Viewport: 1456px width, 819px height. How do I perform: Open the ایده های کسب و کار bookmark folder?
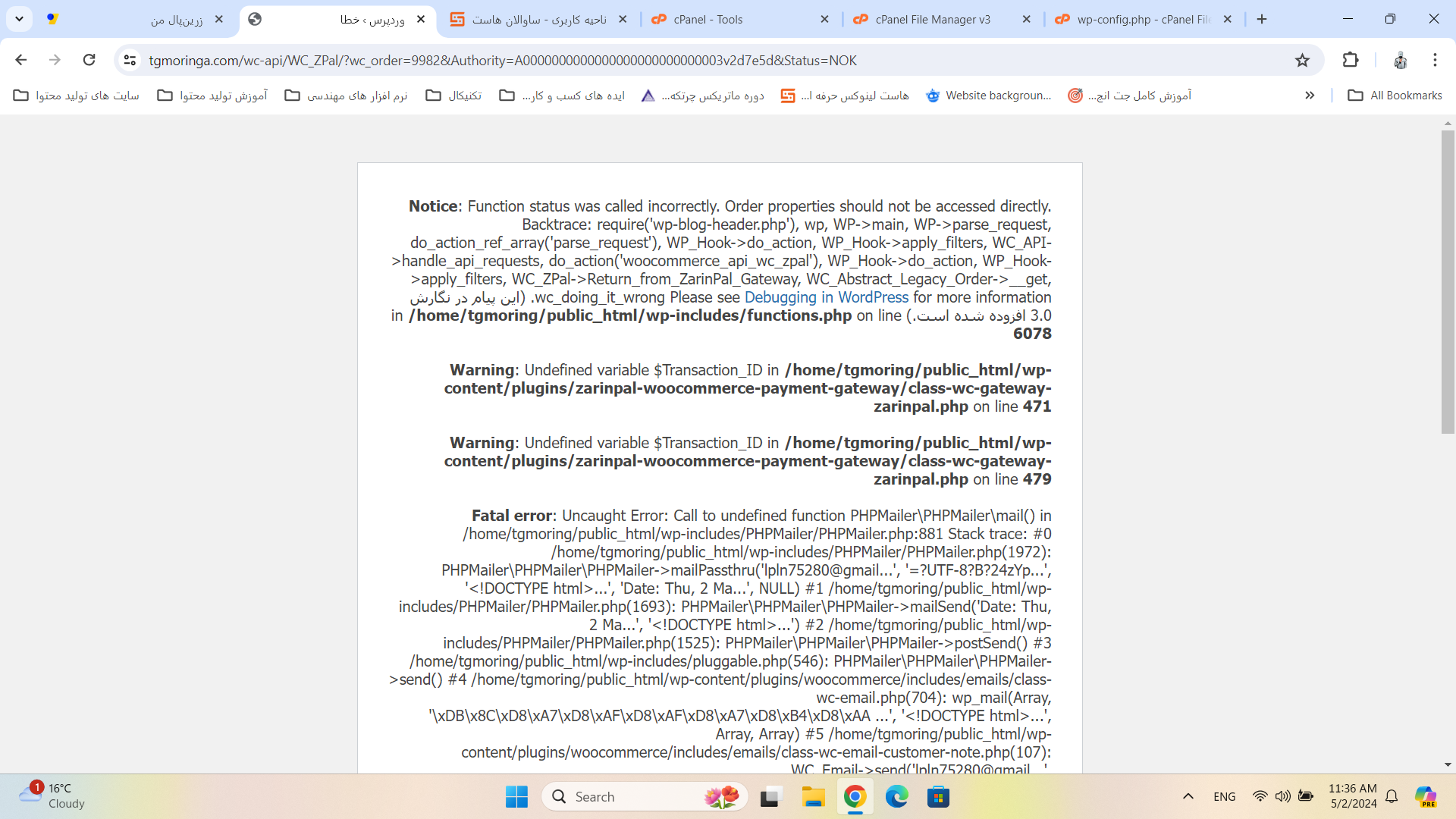tap(562, 96)
